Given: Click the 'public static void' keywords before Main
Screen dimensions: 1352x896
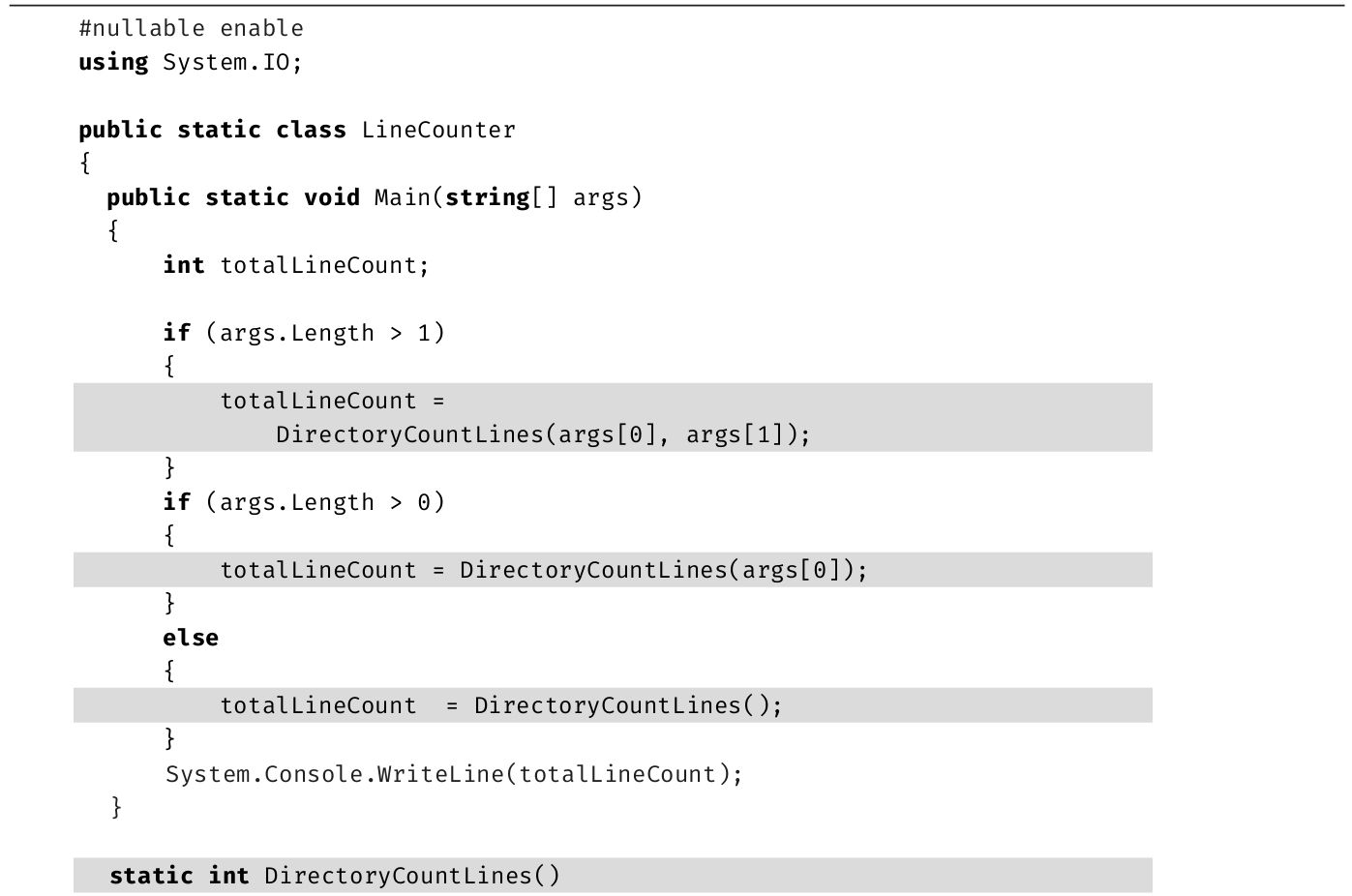Looking at the screenshot, I should pyautogui.click(x=233, y=198).
